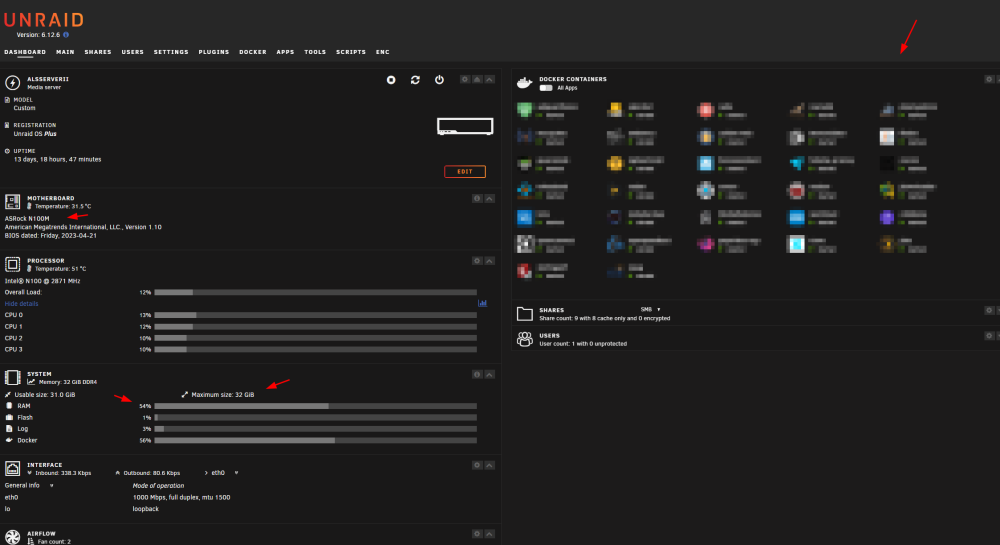This screenshot has width=1000, height=545.
Task: Open the eth0 interface dropdown
Action: pyautogui.click(x=223, y=473)
